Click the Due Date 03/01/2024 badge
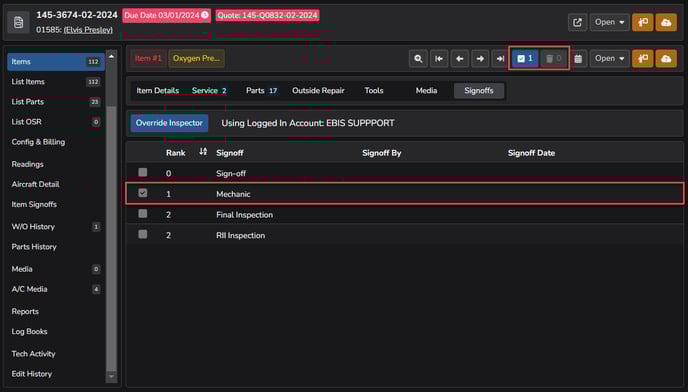688x392 pixels. click(166, 15)
